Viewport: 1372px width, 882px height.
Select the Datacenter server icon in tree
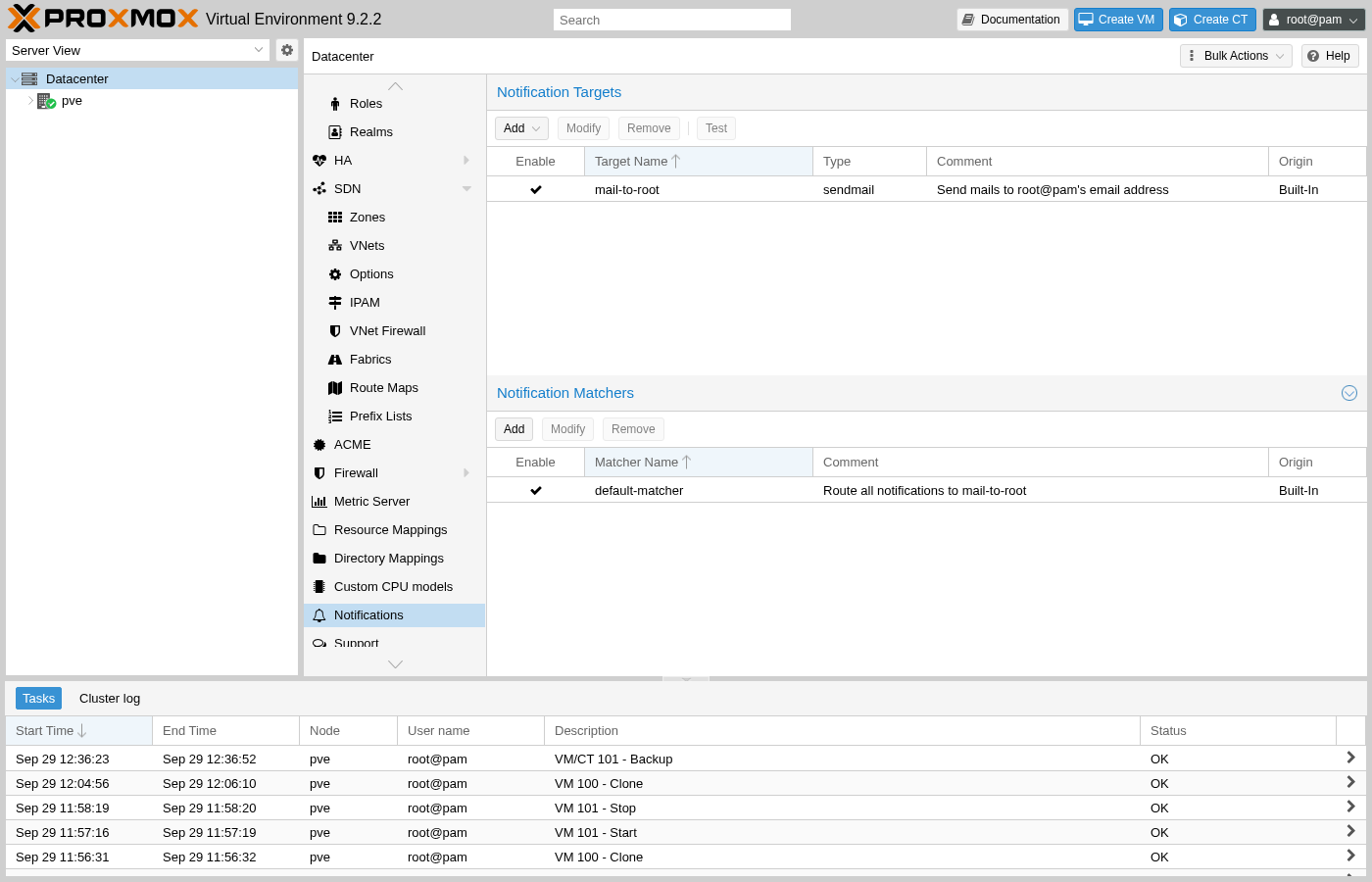[29, 78]
